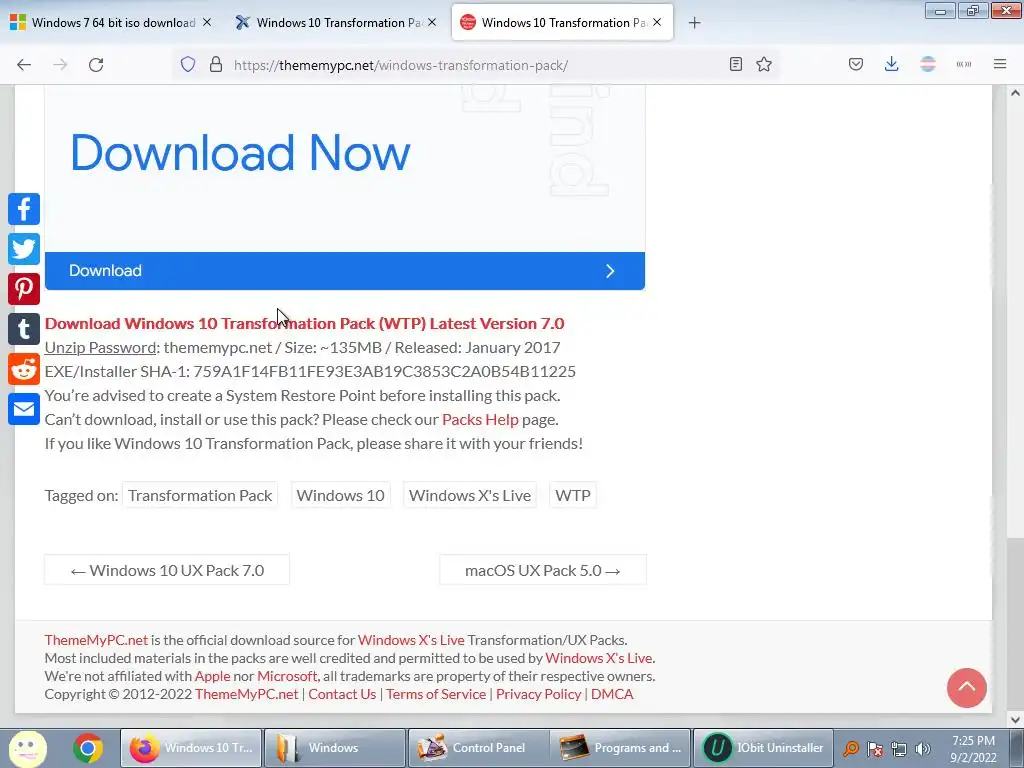The width and height of the screenshot is (1024, 768).
Task: Close the middle Windows 10 Transformation tab
Action: (x=432, y=22)
